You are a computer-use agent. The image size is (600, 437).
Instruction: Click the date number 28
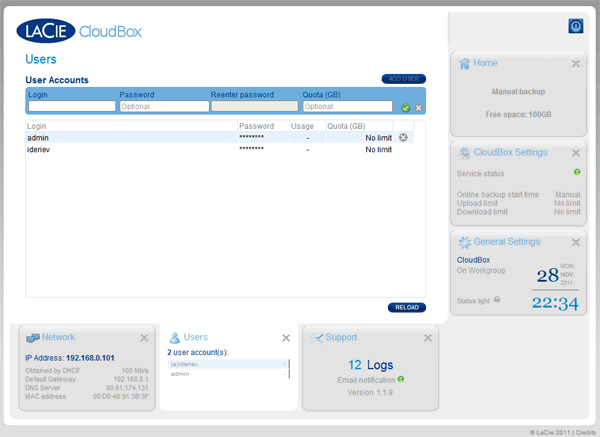coord(548,275)
